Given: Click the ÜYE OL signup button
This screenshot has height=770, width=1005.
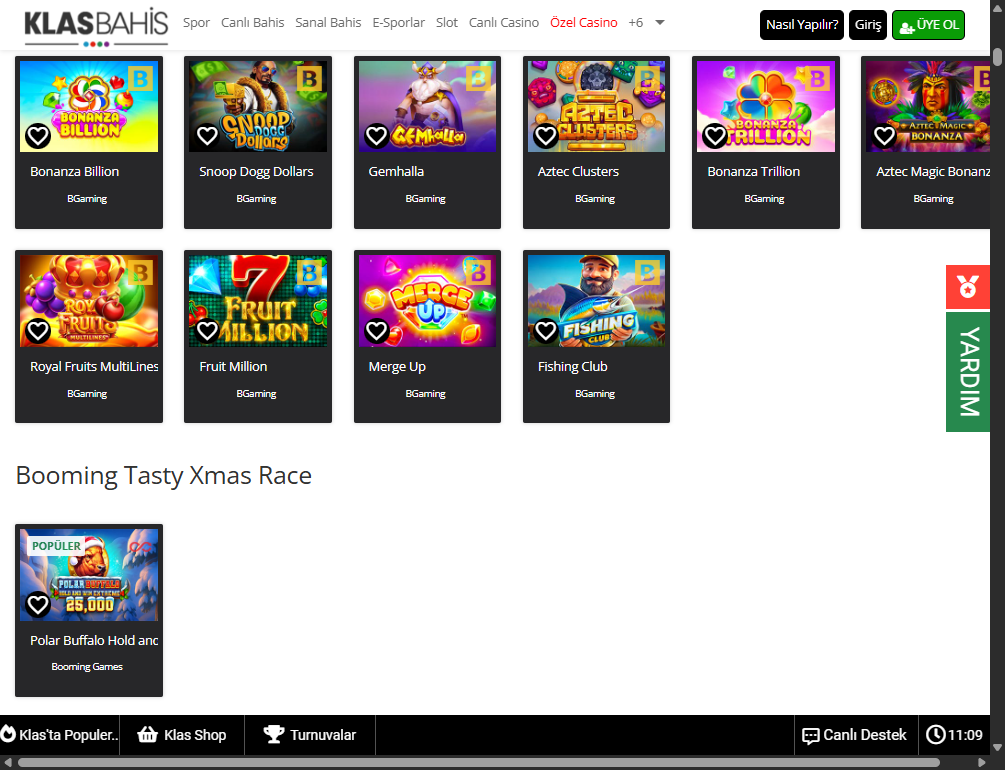Looking at the screenshot, I should click(927, 25).
